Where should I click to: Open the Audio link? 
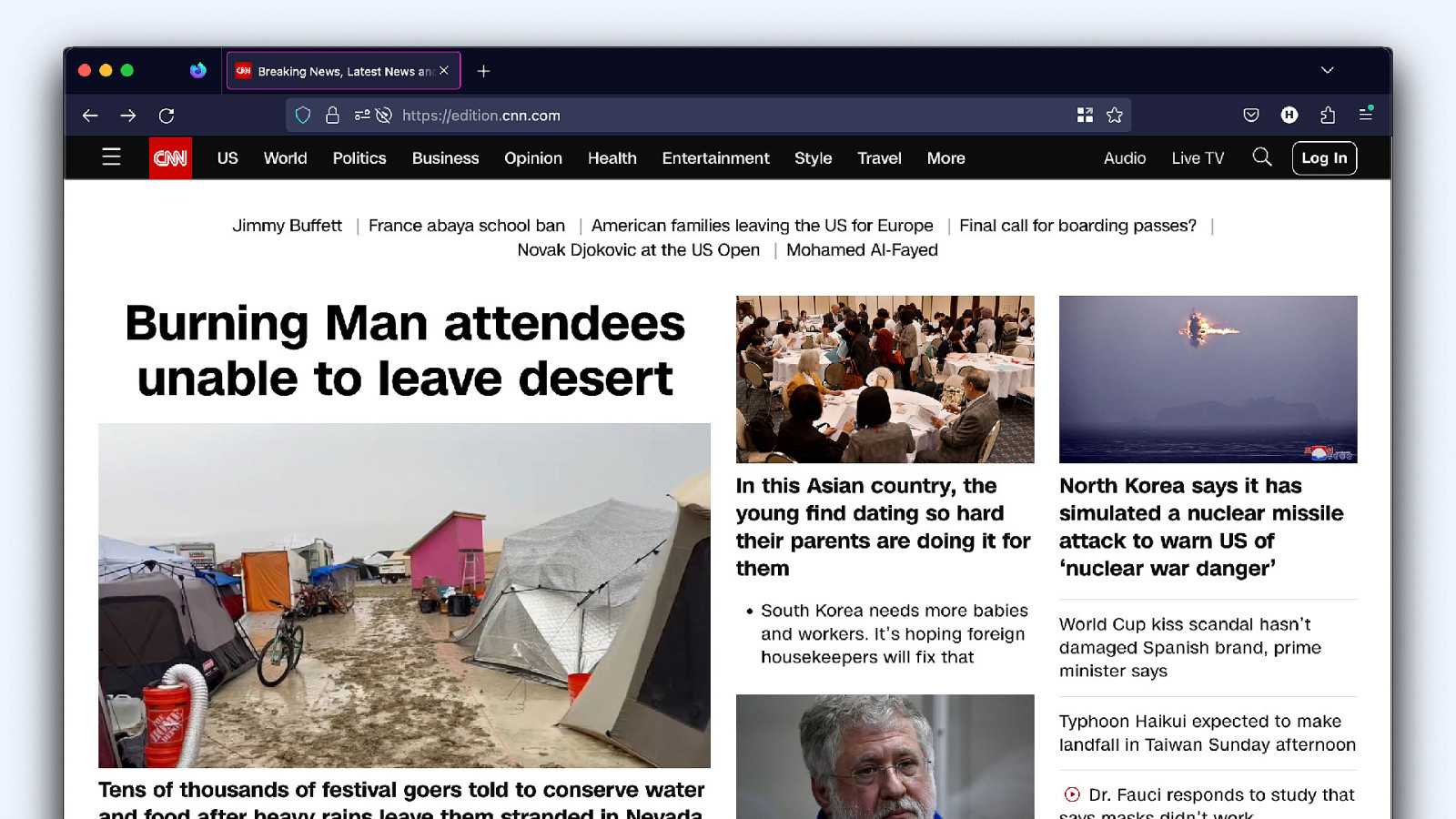click(1125, 158)
